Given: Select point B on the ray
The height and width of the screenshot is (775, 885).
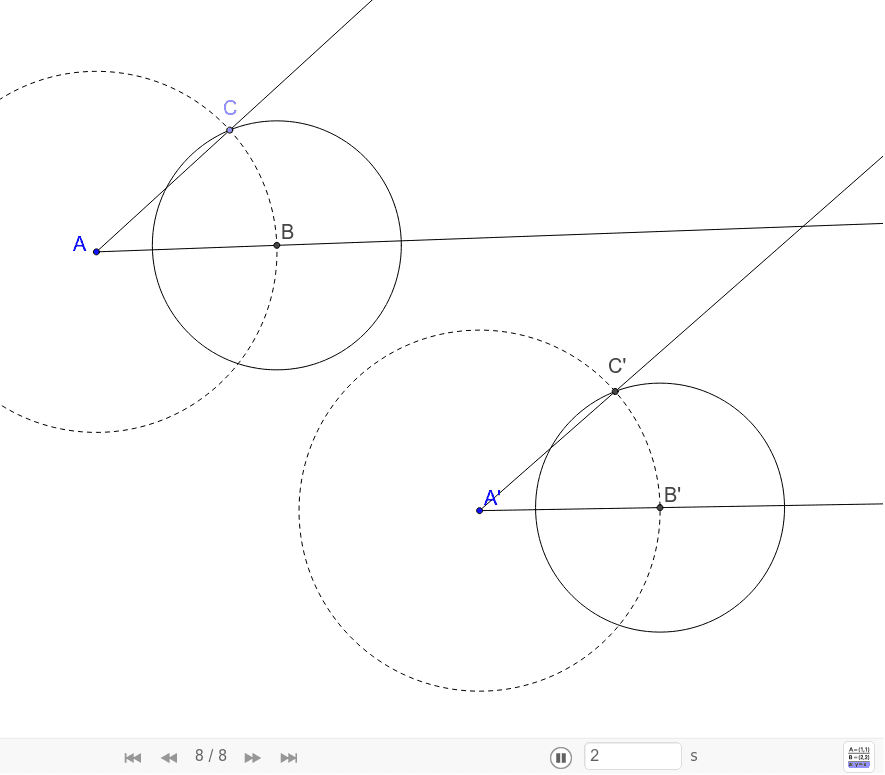Looking at the screenshot, I should (277, 245).
